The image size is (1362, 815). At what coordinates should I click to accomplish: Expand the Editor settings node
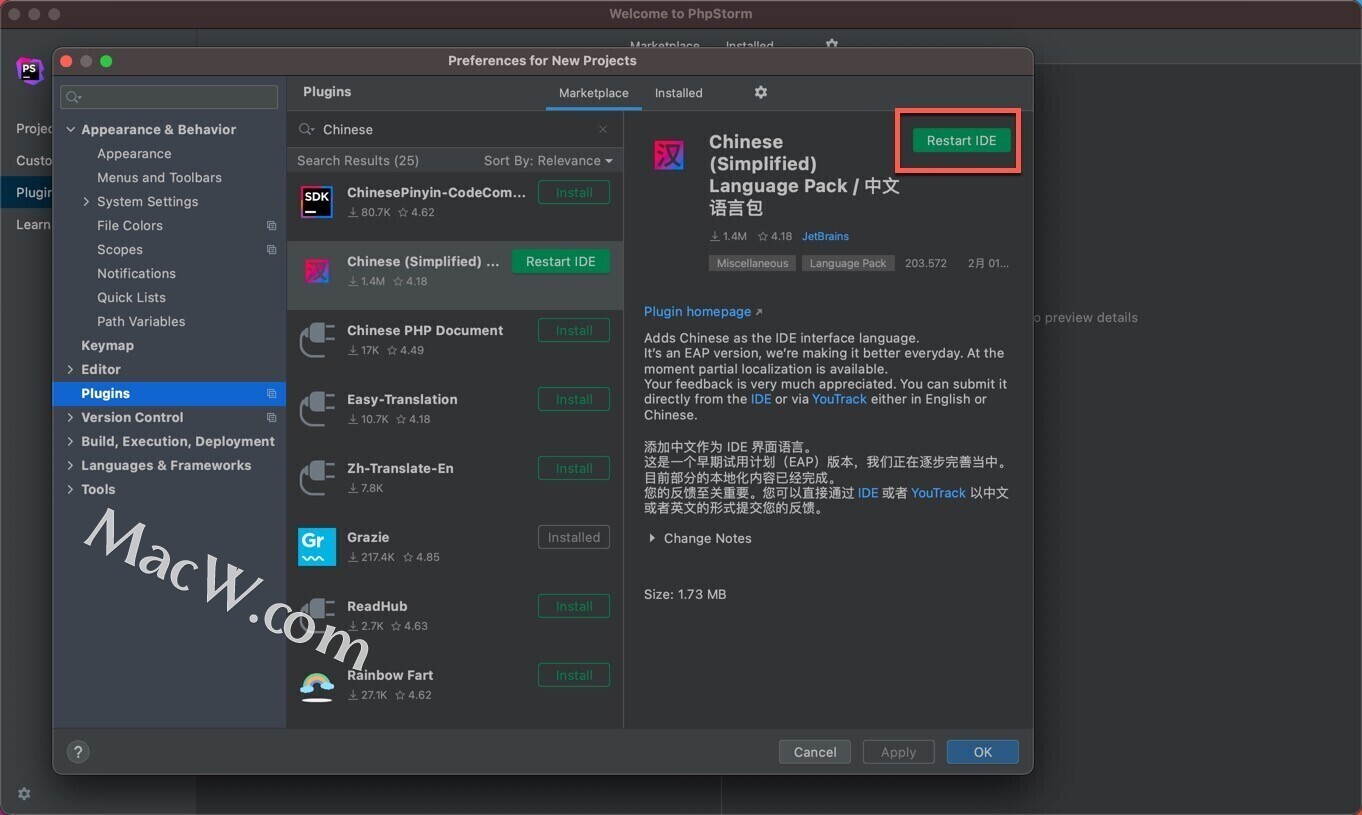[x=70, y=370]
